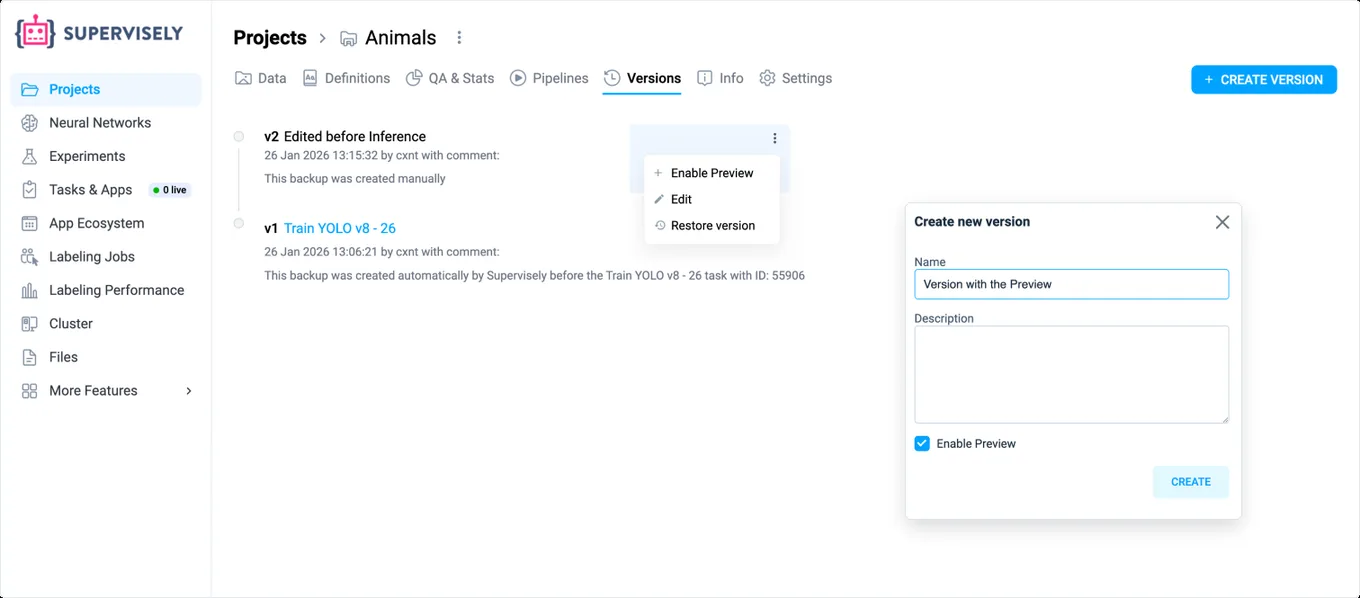Open the Definitions tab
The width and height of the screenshot is (1360, 598).
coord(346,78)
